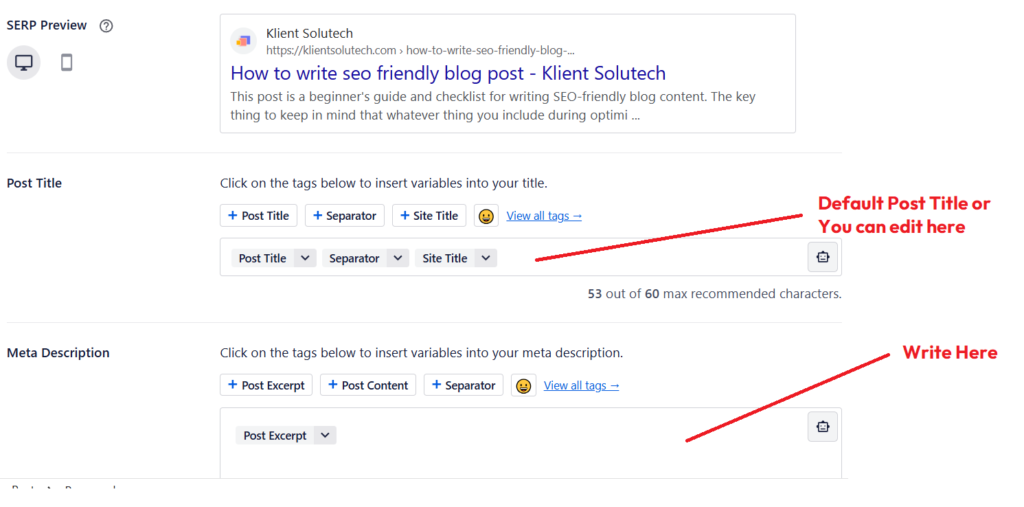Insert Post Title tag into title
The width and height of the screenshot is (1024, 507).
259,216
